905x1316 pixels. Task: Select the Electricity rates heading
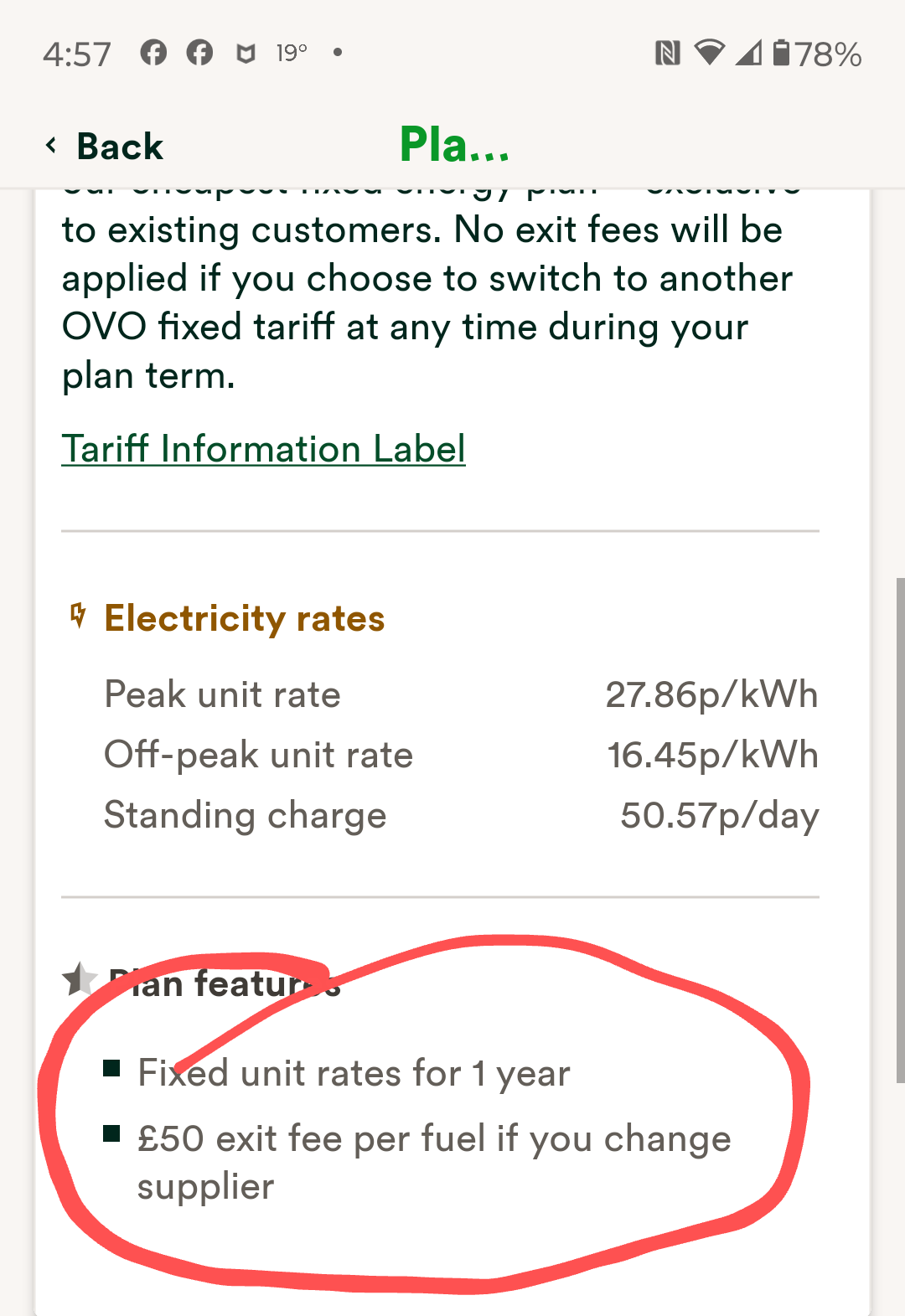pos(244,618)
